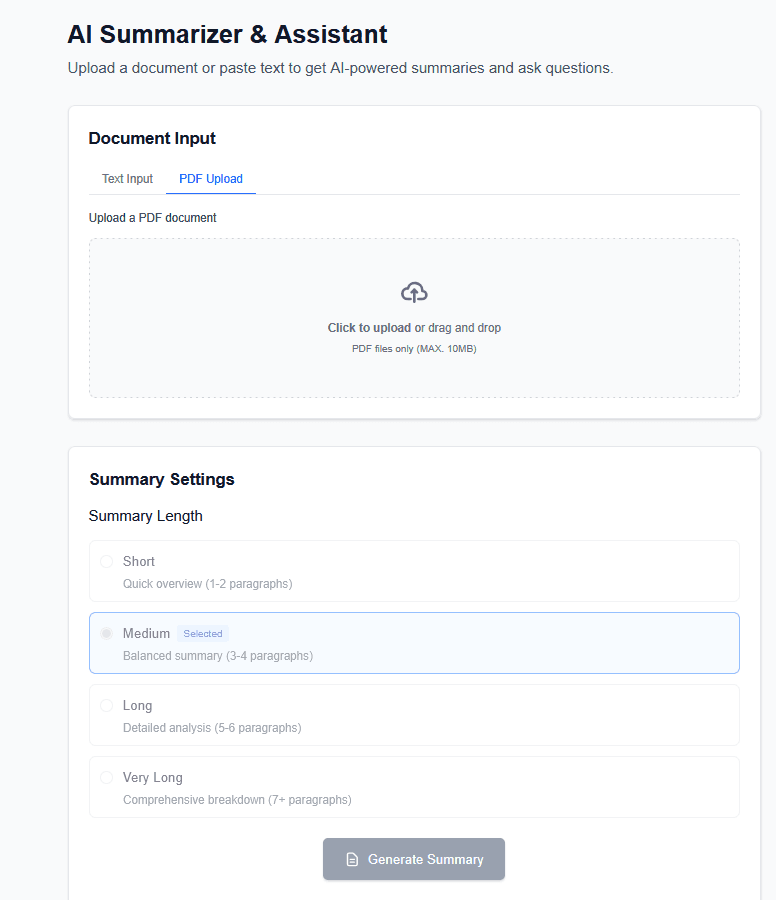Open the PDF Upload tab
Screen dimensions: 776x900
[211, 179]
